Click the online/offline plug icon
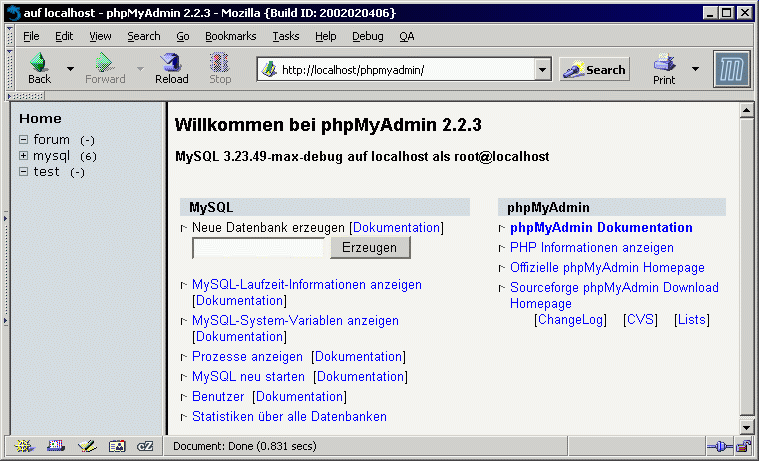 pyautogui.click(x=719, y=446)
